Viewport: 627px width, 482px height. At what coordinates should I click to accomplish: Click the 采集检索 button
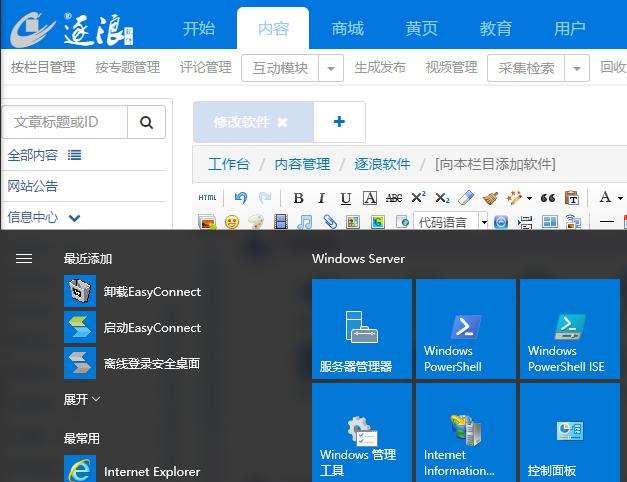(526, 68)
